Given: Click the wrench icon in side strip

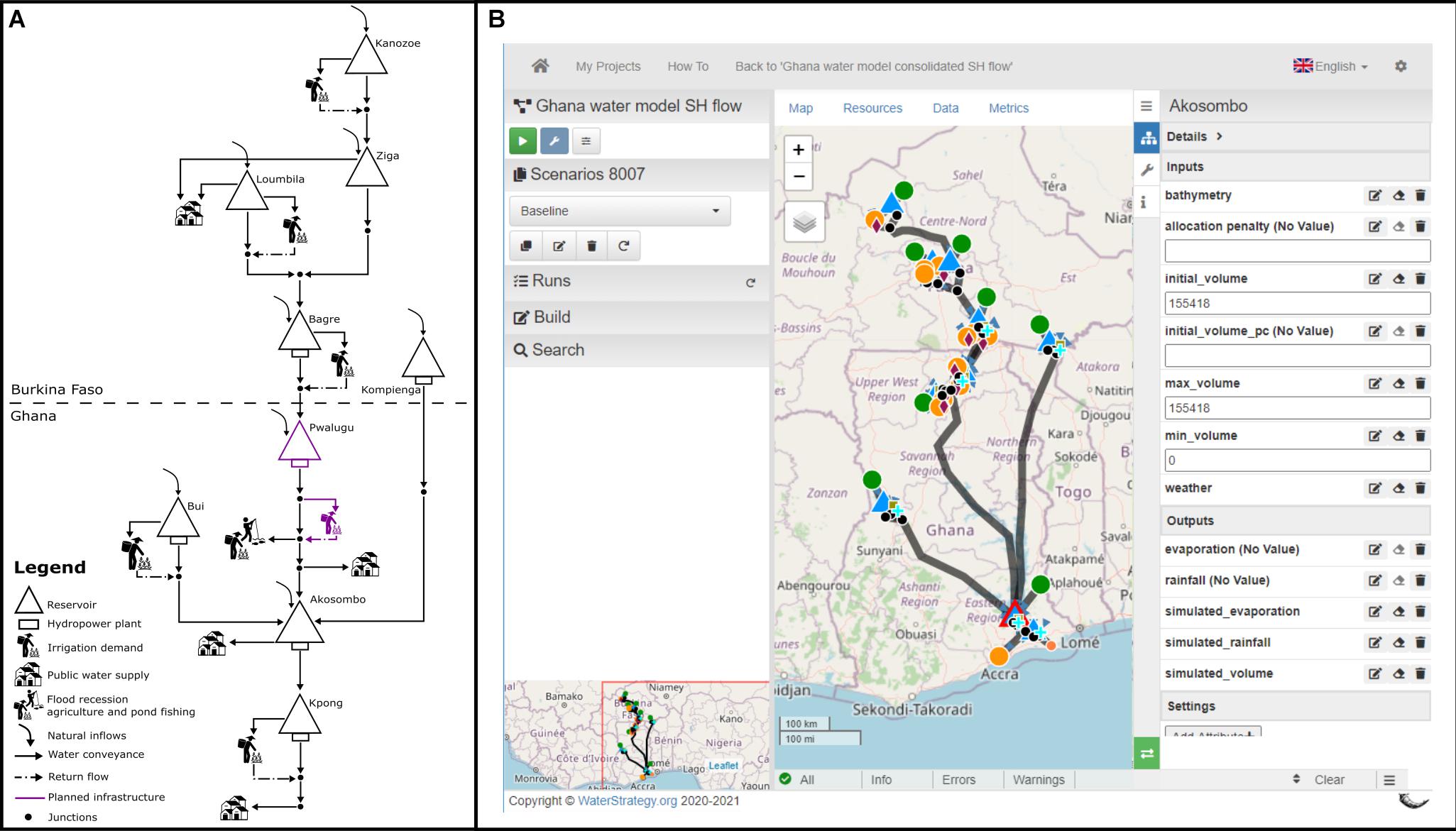Looking at the screenshot, I should click(1146, 170).
